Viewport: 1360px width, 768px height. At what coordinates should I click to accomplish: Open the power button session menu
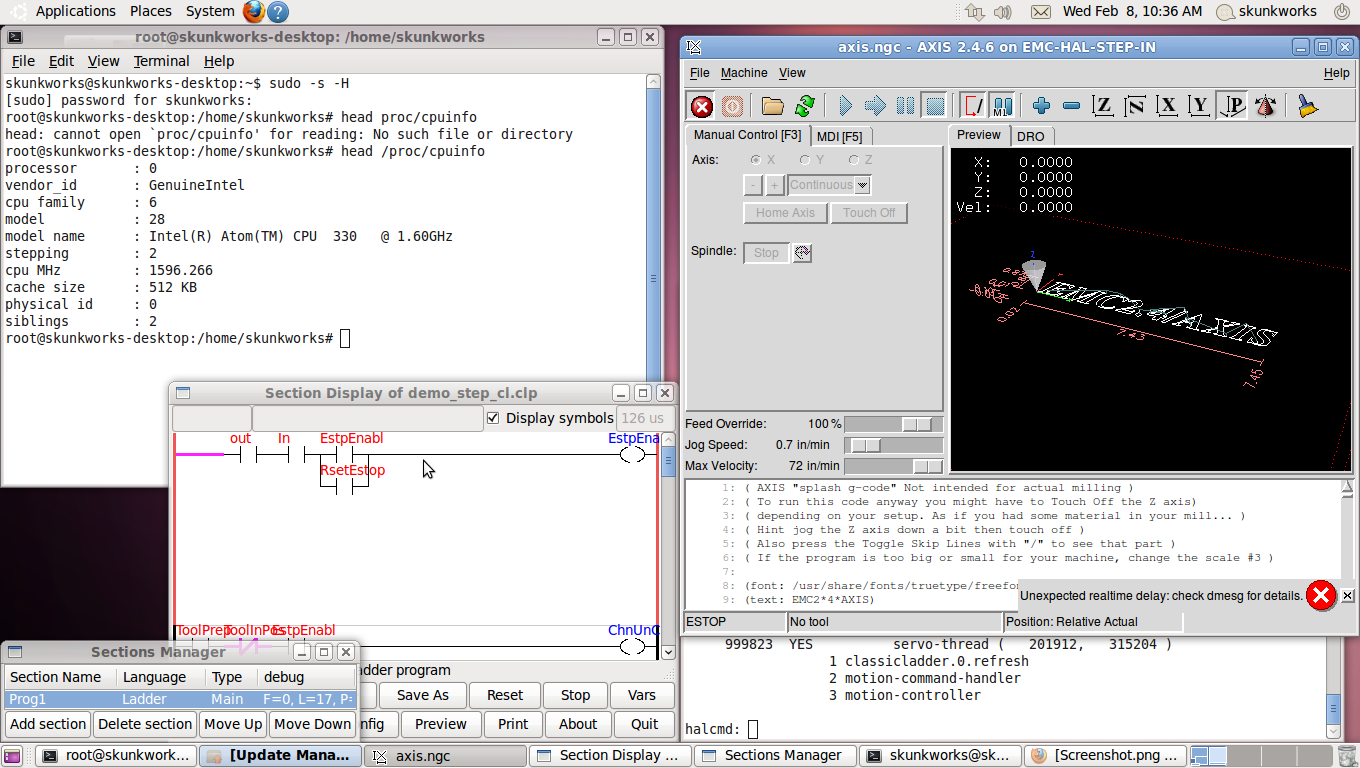coord(1341,12)
